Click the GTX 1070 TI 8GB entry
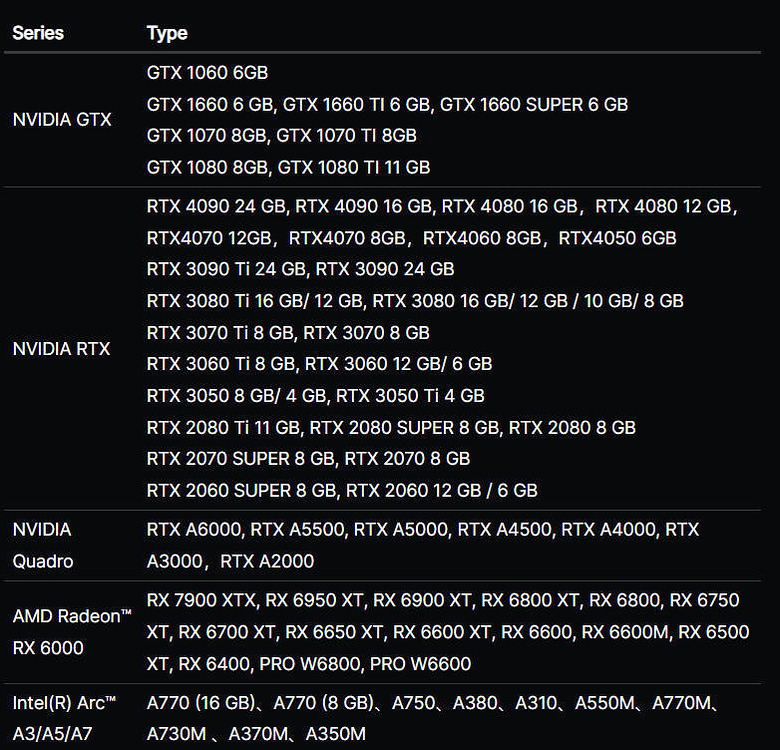Viewport: 780px width, 750px height. pos(346,135)
